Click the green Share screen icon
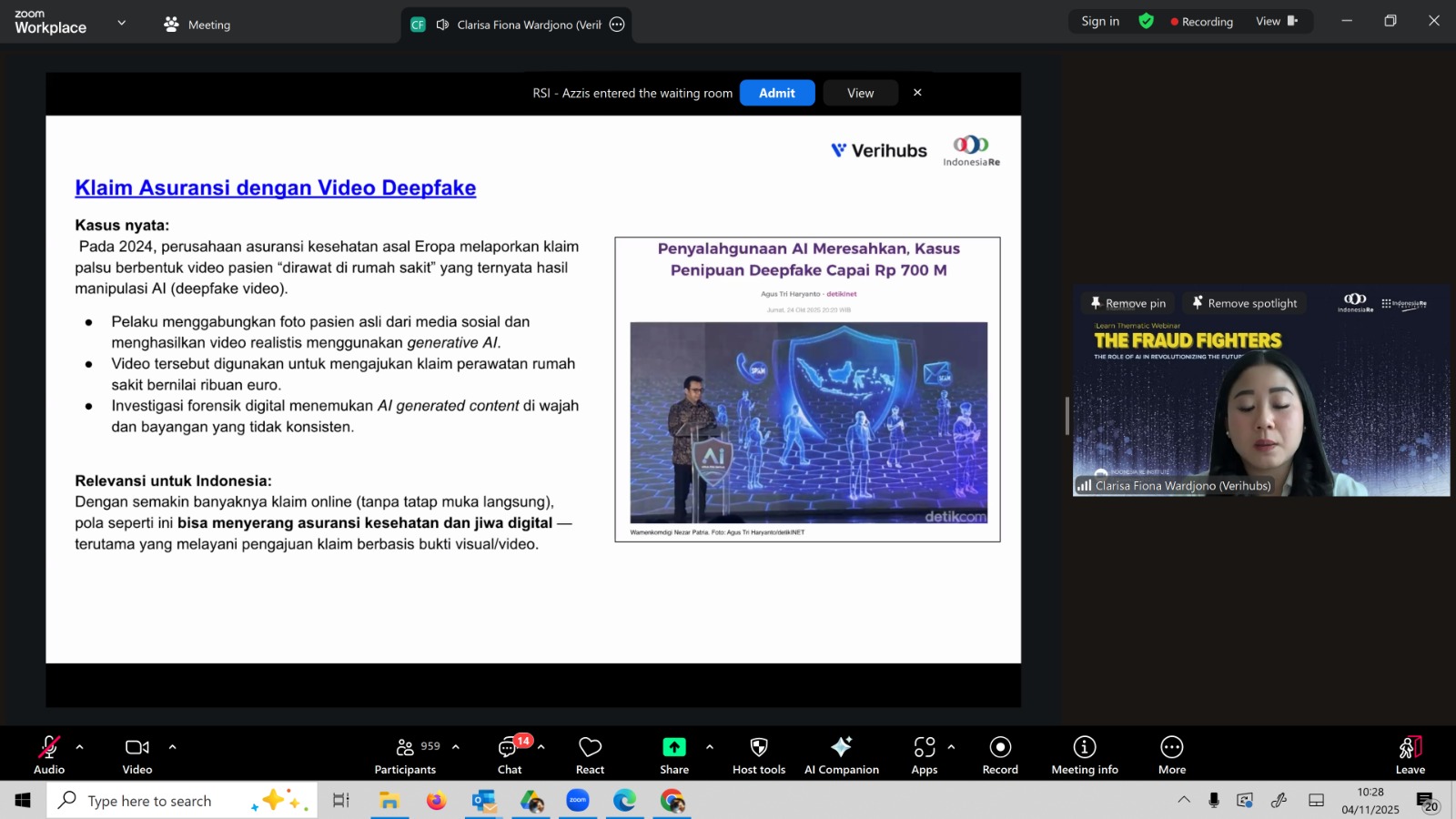The image size is (1456, 819). [x=673, y=747]
